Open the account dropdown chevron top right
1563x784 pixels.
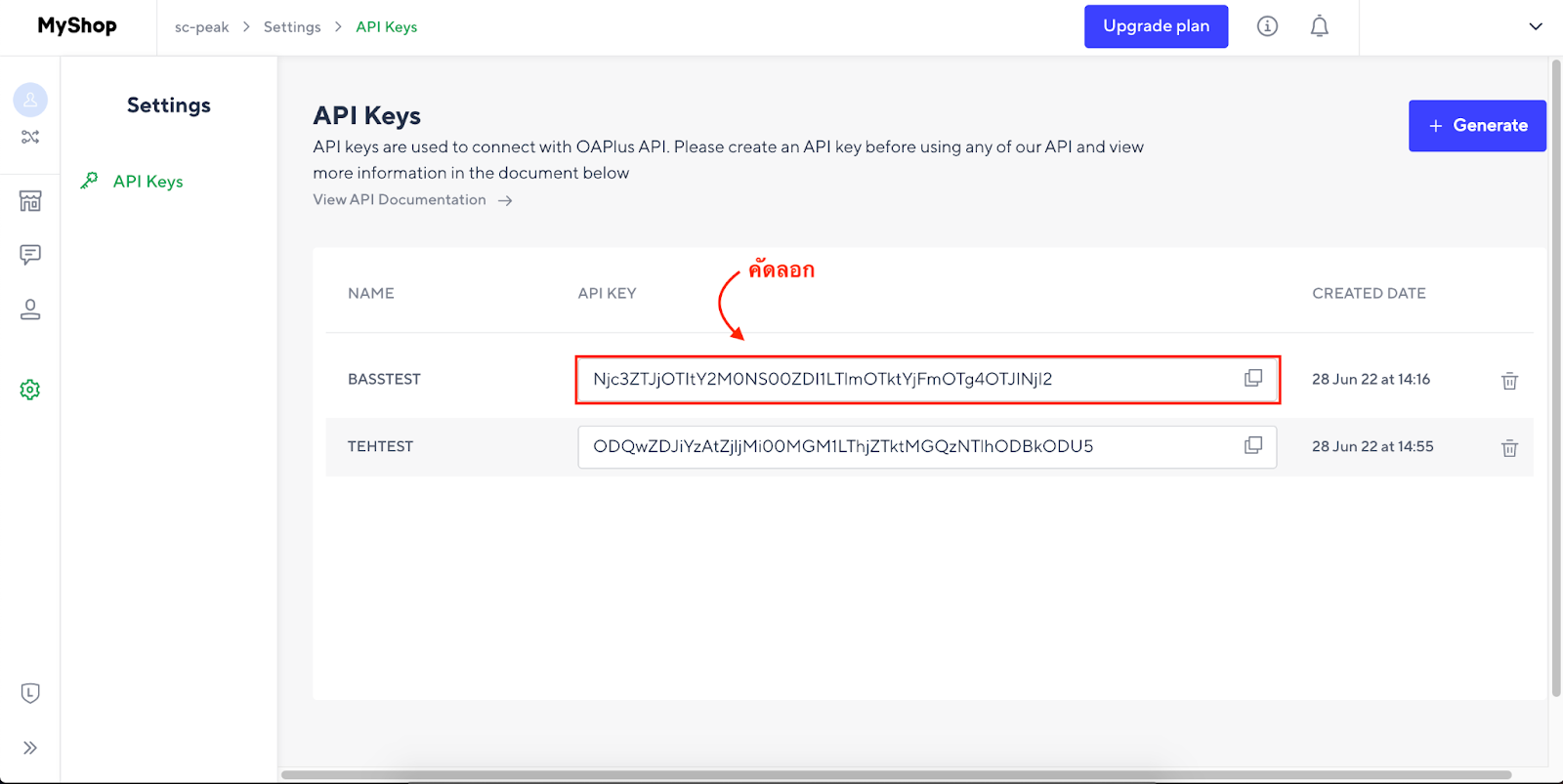point(1536,26)
